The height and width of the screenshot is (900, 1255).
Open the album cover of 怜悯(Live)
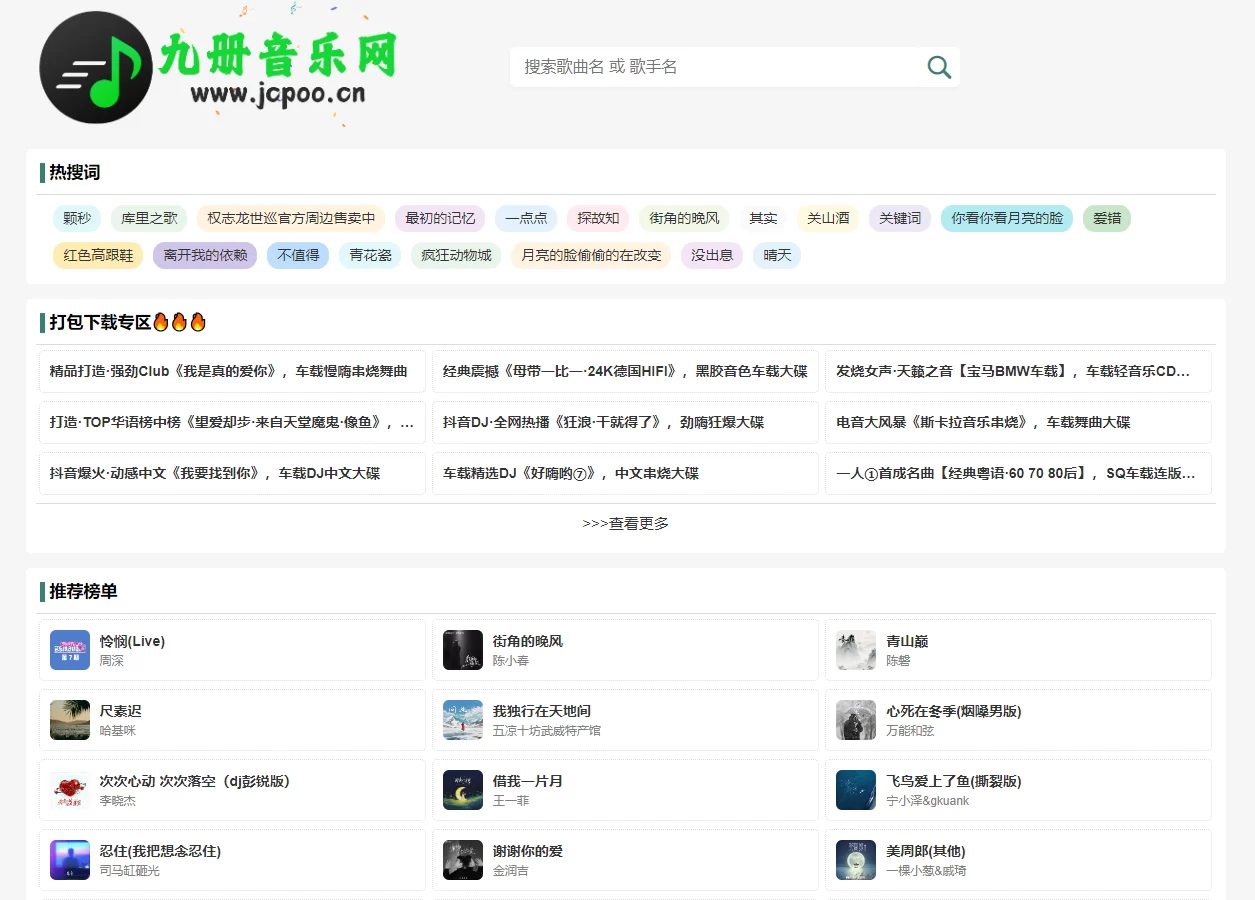click(69, 649)
